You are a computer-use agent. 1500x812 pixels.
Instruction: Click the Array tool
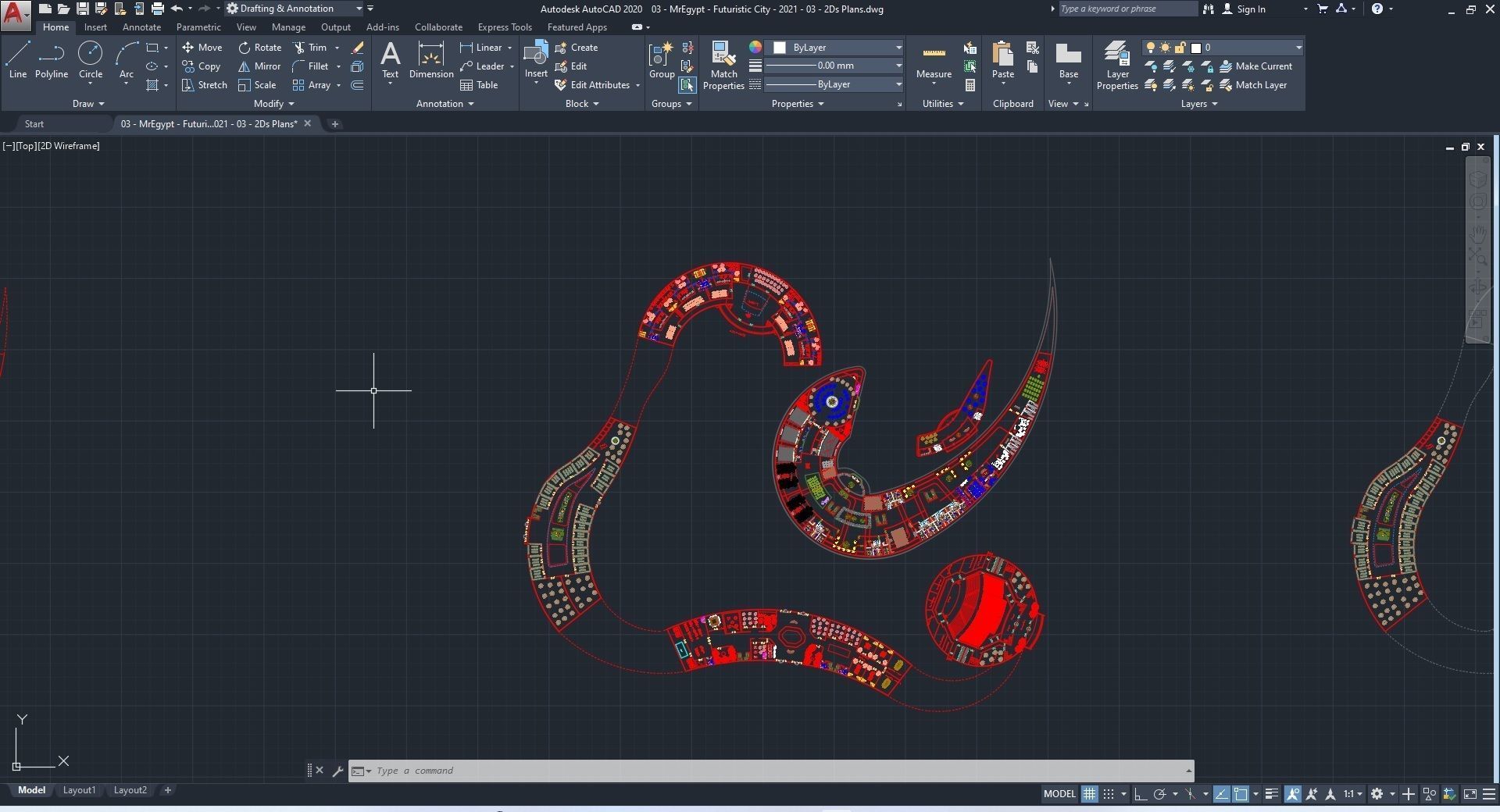(312, 85)
